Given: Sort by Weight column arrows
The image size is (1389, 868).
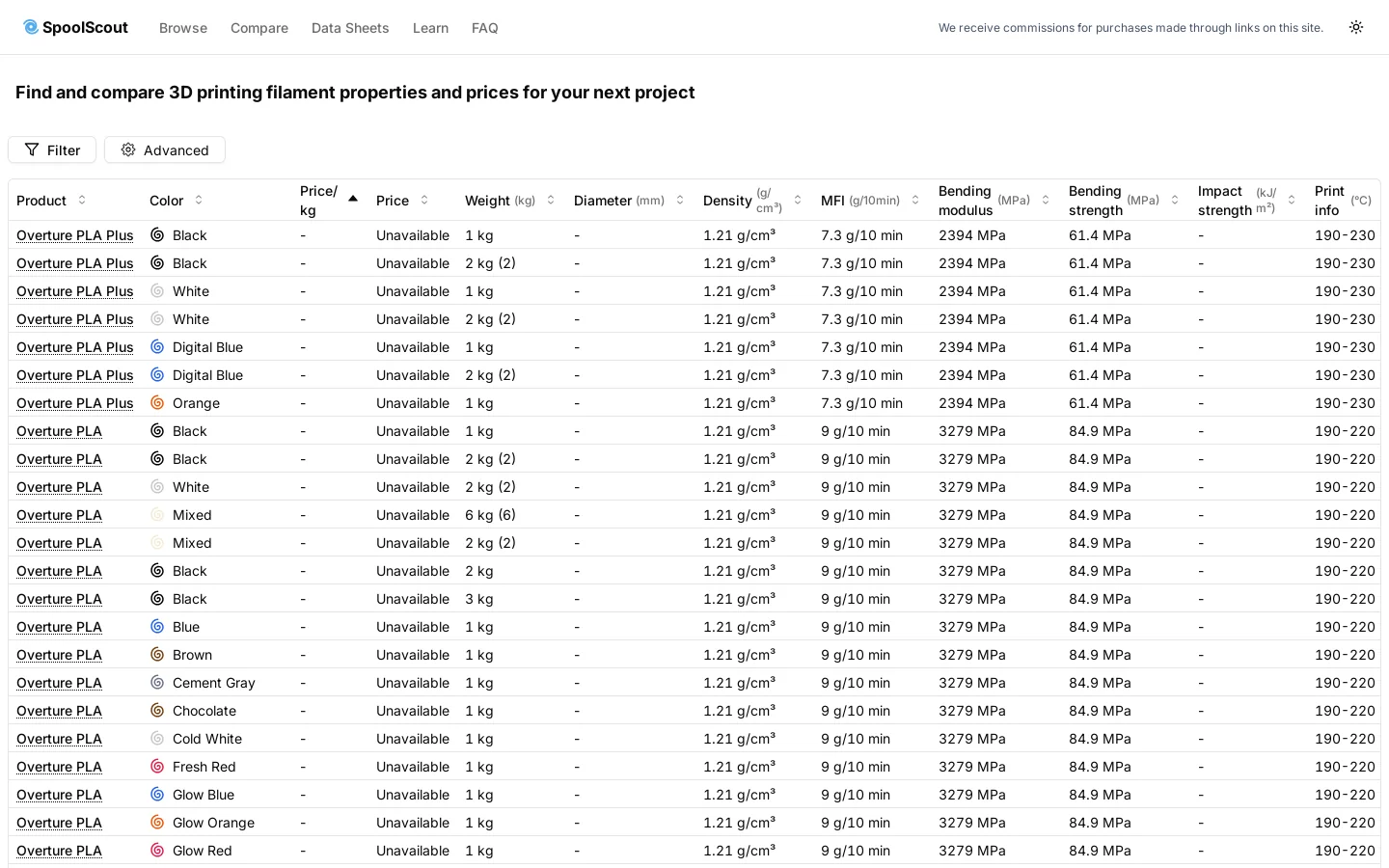Looking at the screenshot, I should click(x=551, y=200).
